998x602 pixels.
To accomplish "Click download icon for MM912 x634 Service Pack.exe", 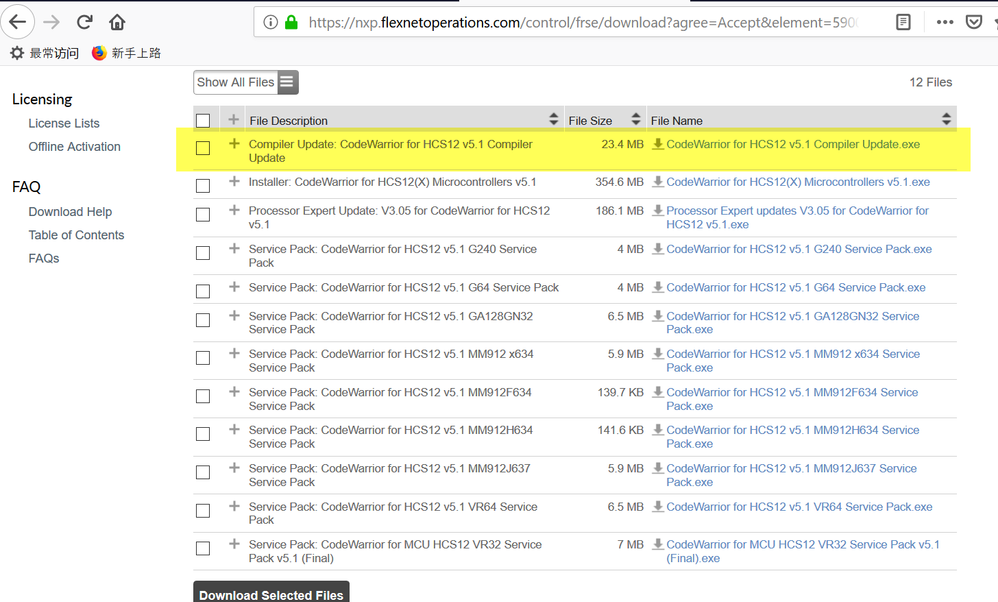I will coord(658,354).
